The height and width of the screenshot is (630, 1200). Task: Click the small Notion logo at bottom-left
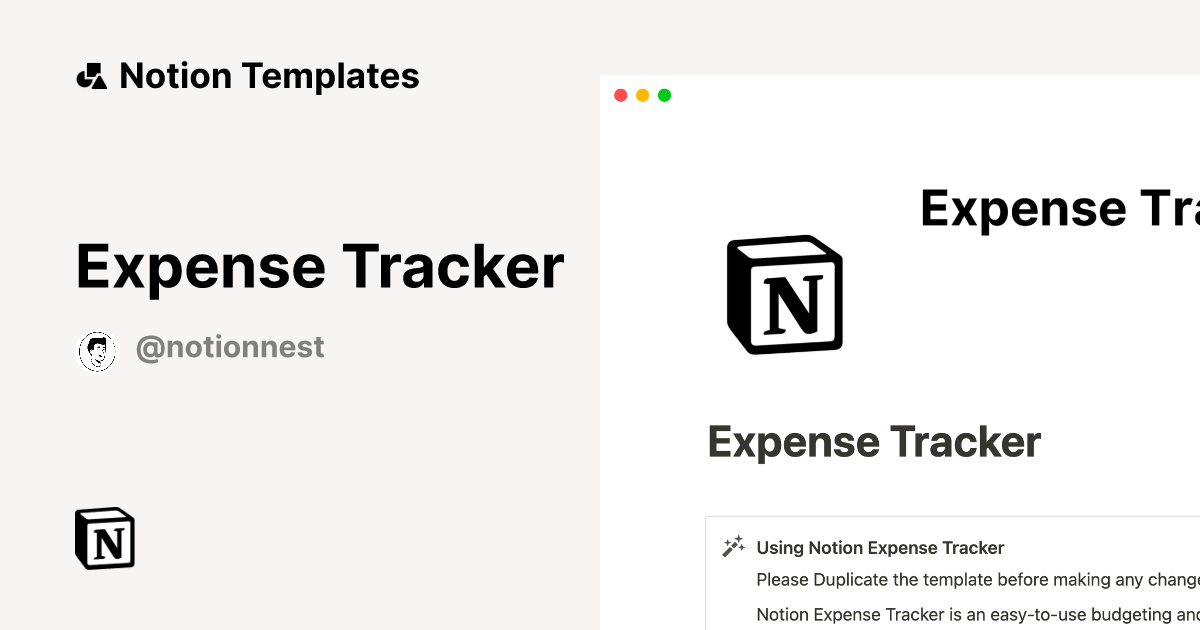coord(105,539)
